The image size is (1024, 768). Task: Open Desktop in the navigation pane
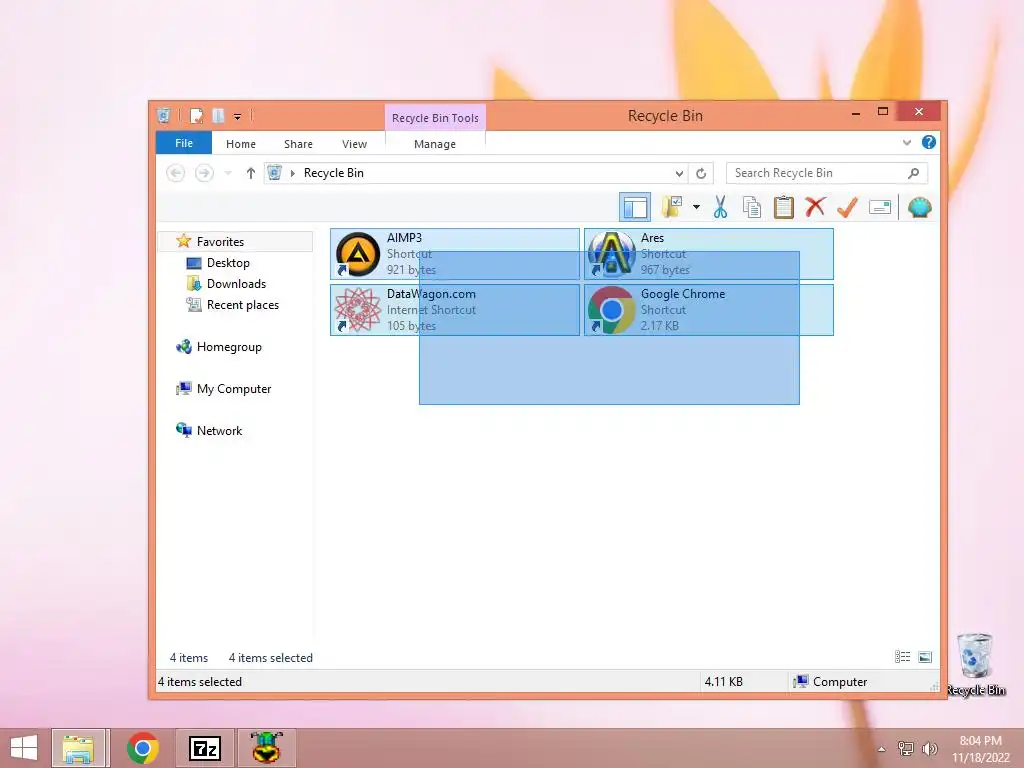pos(228,263)
